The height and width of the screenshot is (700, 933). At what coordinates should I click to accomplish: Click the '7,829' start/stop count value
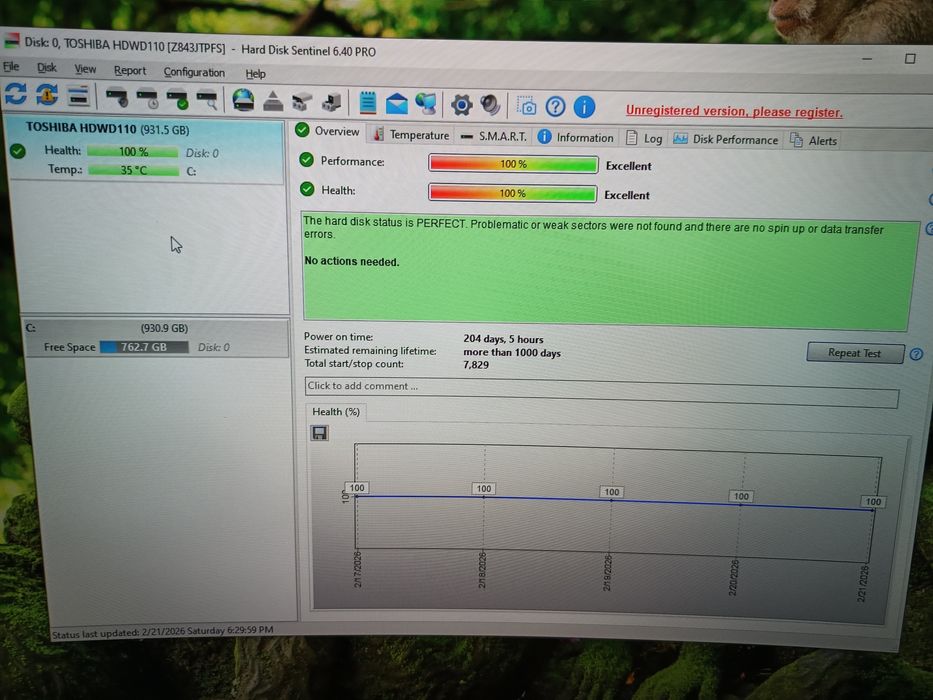[x=476, y=364]
